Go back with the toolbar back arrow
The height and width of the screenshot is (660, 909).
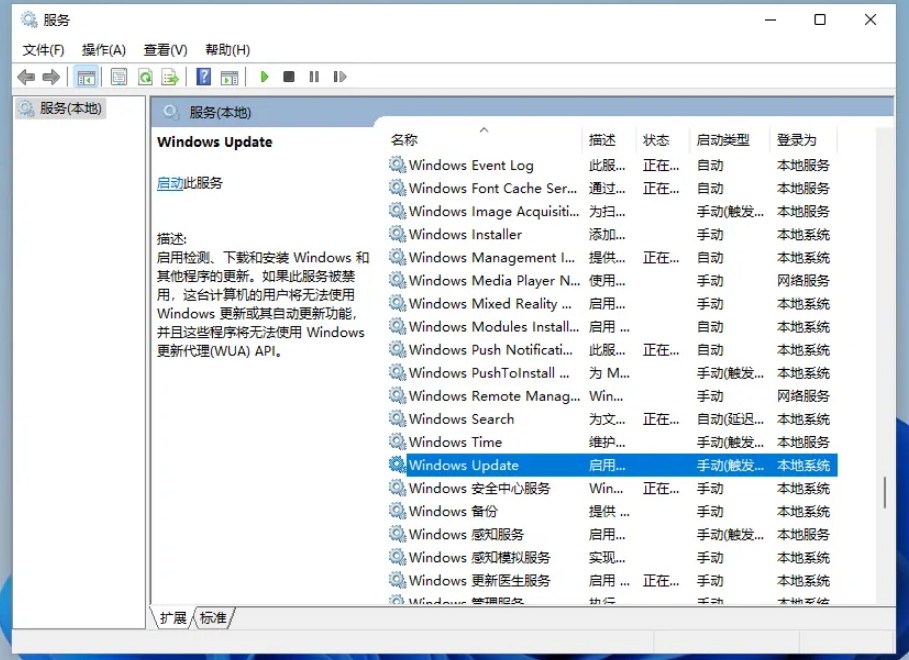(26, 77)
